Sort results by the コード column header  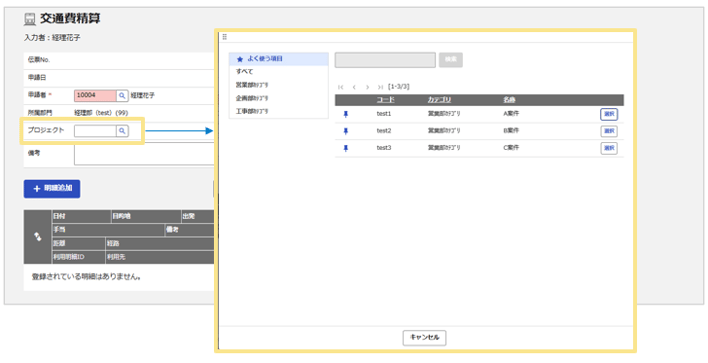(x=385, y=100)
